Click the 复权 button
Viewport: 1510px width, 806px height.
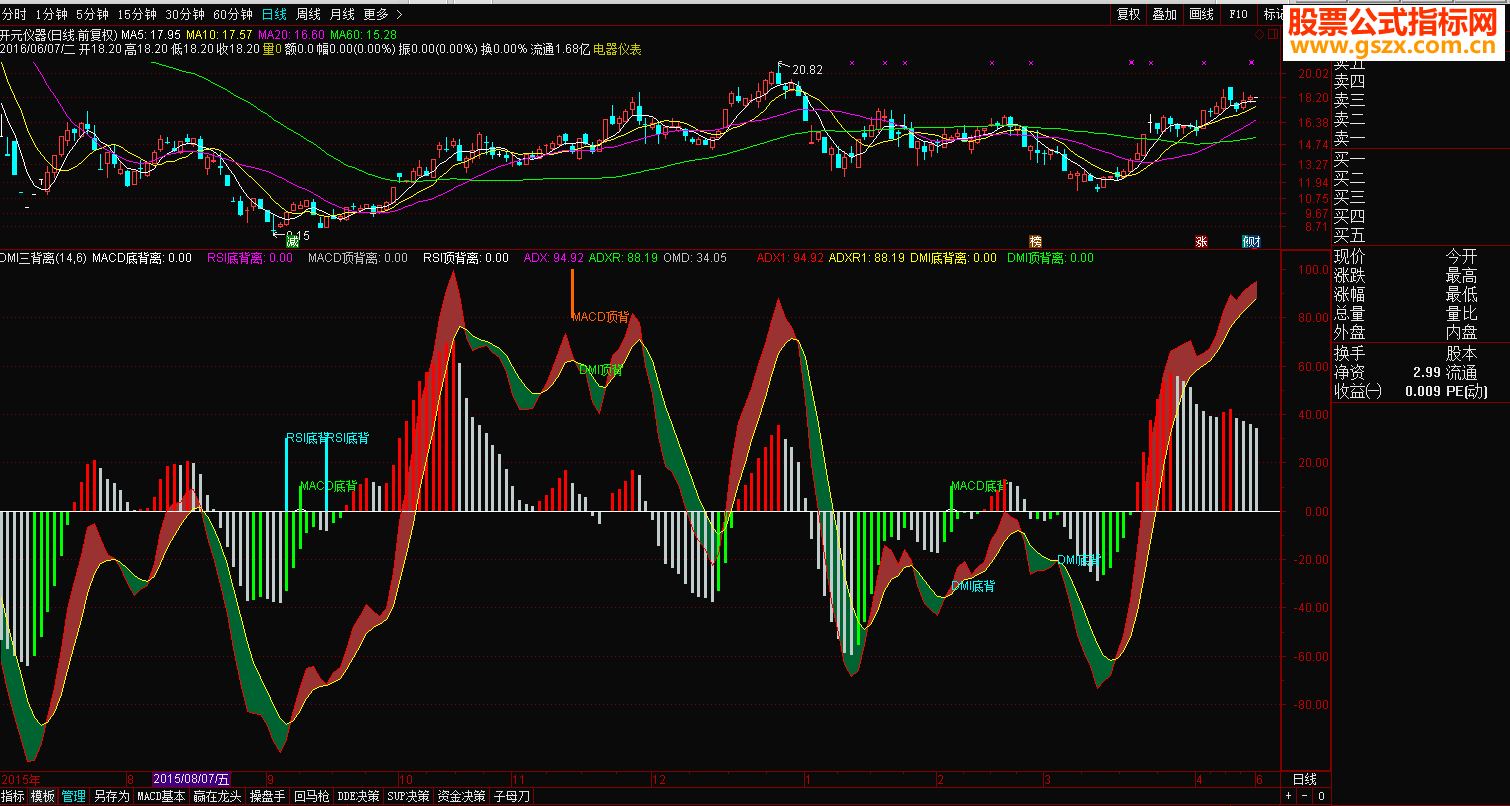pyautogui.click(x=1129, y=14)
